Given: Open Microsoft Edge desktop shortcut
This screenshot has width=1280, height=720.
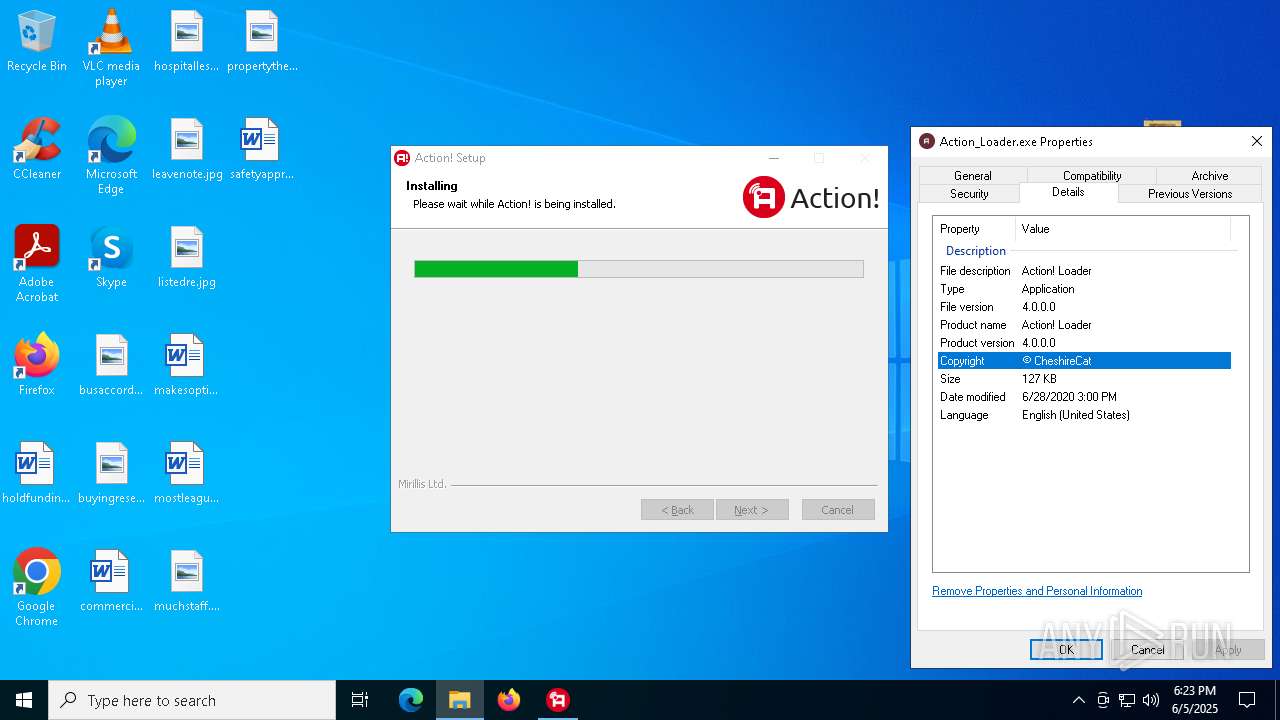Looking at the screenshot, I should [x=111, y=155].
